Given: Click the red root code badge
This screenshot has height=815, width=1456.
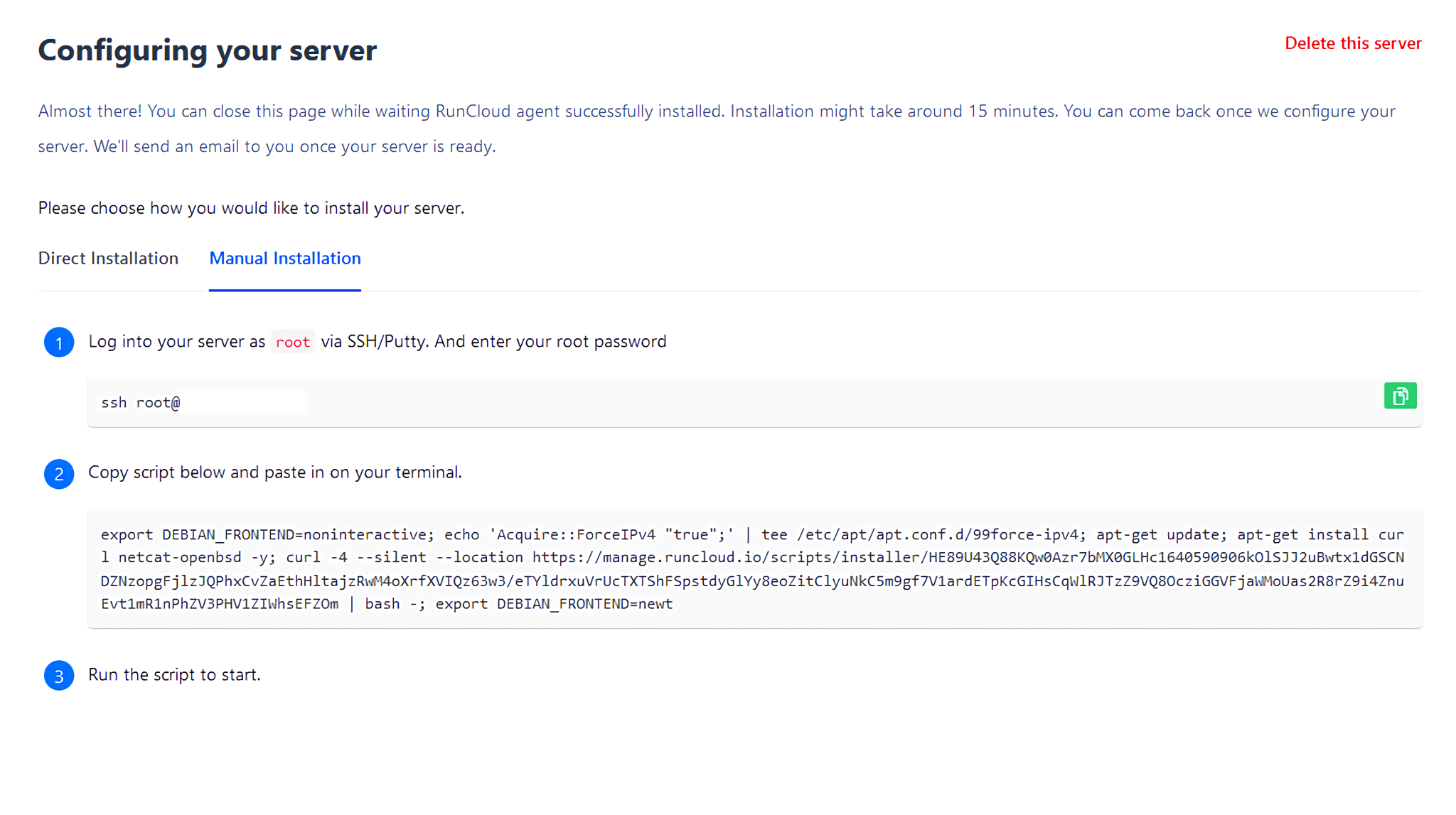Looking at the screenshot, I should pos(292,341).
